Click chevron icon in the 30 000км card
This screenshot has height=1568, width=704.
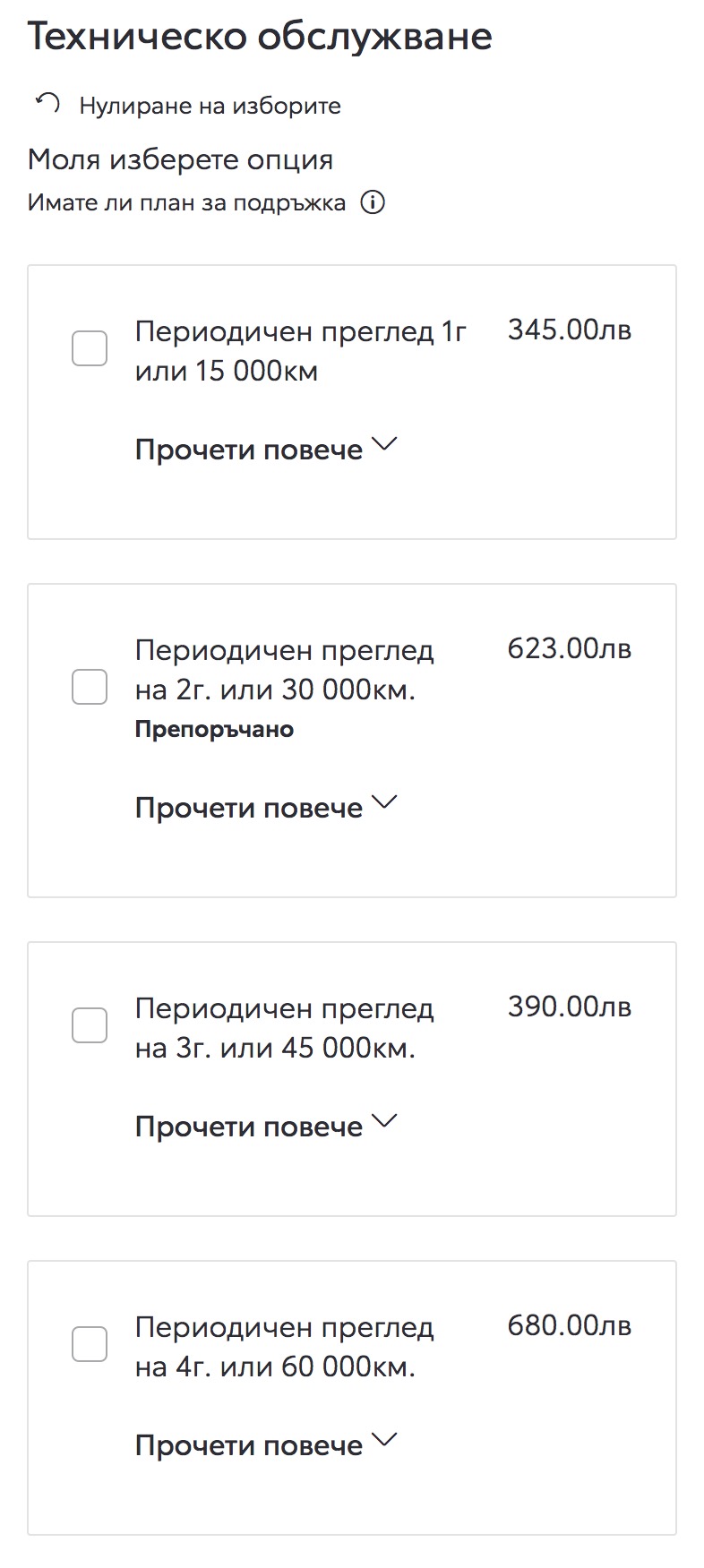[x=384, y=803]
